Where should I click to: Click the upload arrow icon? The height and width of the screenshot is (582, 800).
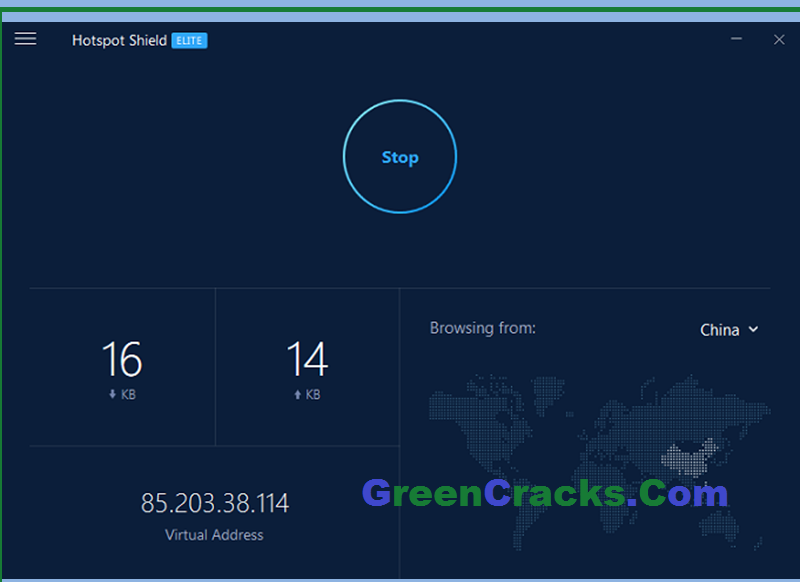tap(297, 394)
